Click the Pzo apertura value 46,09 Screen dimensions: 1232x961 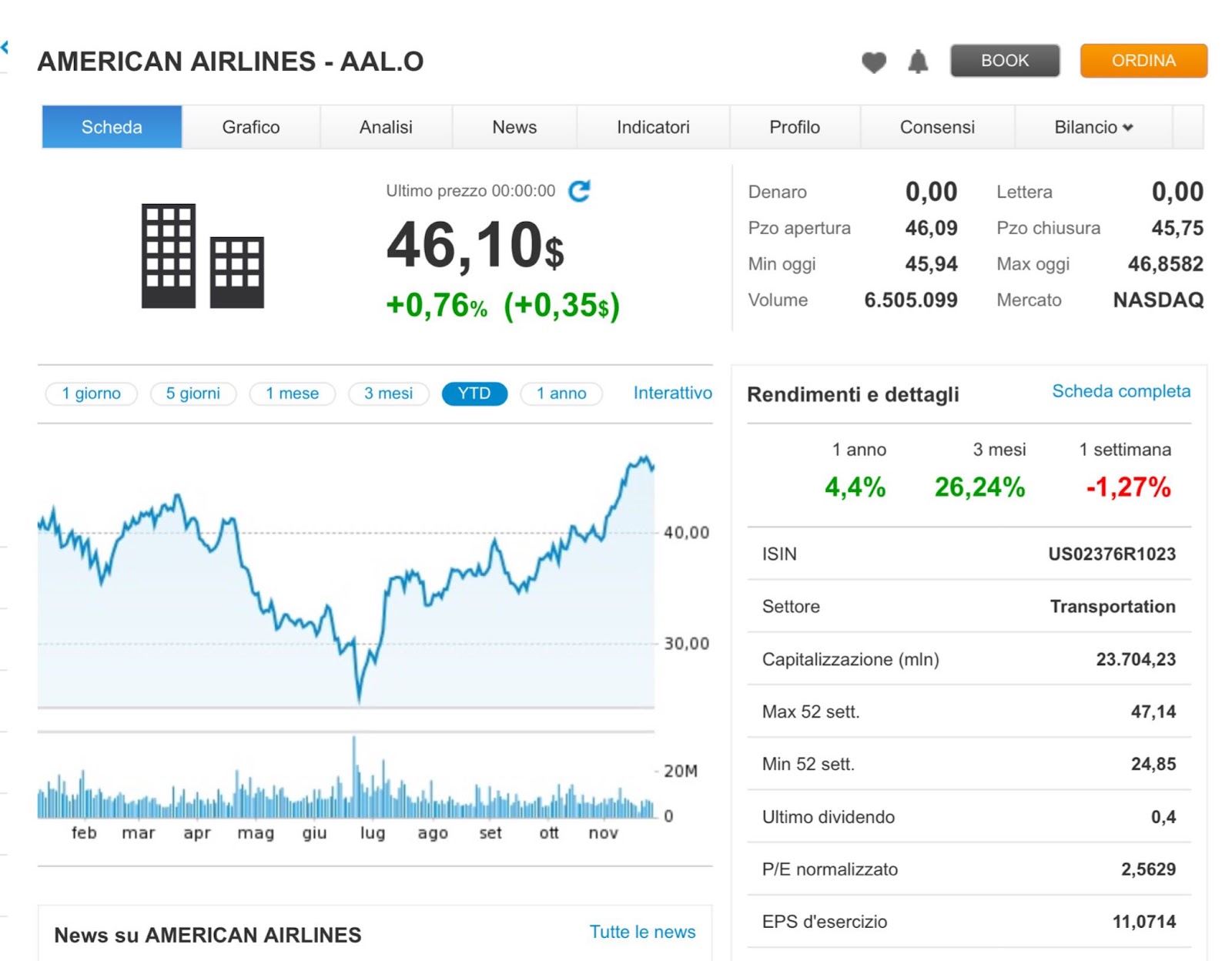click(931, 228)
